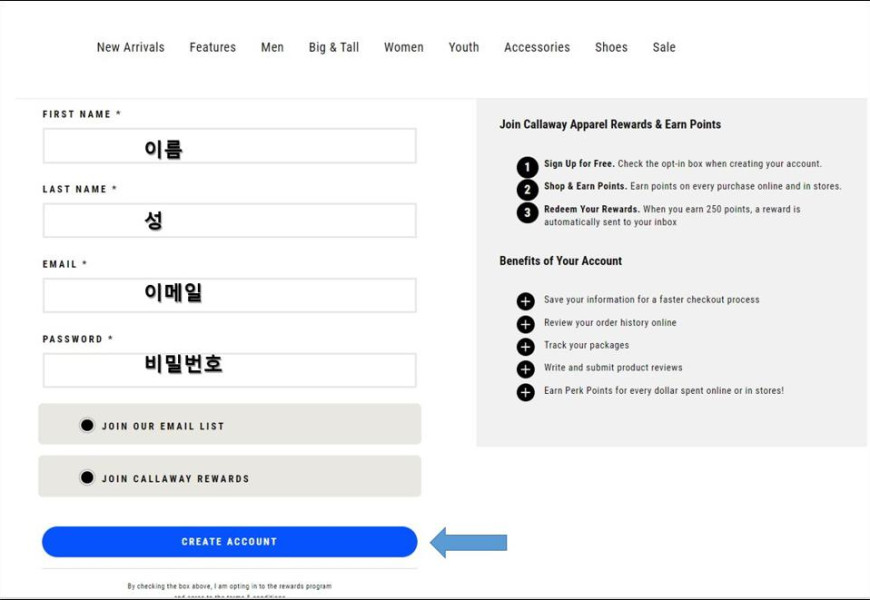Go to the Shoes category
Image resolution: width=870 pixels, height=600 pixels.
coord(611,47)
